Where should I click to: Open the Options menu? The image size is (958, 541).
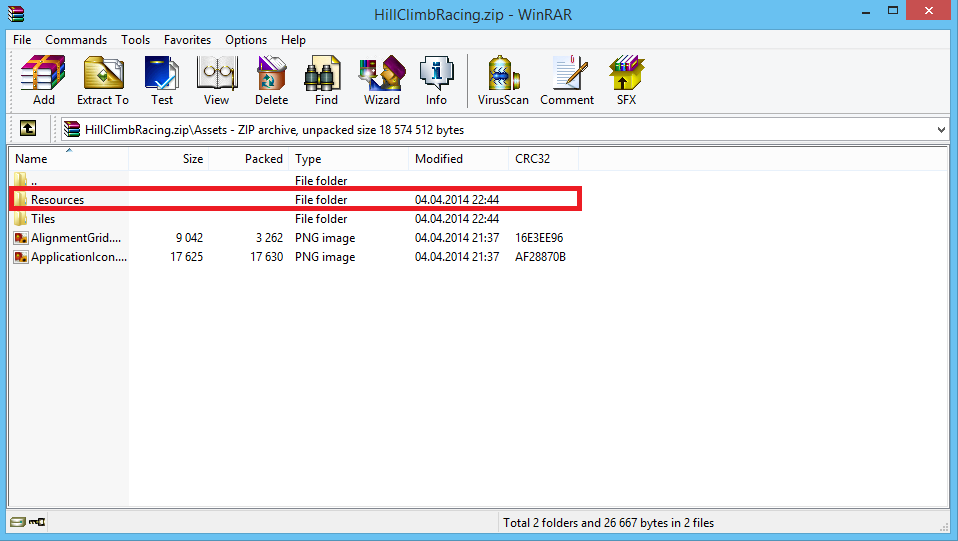(x=246, y=40)
